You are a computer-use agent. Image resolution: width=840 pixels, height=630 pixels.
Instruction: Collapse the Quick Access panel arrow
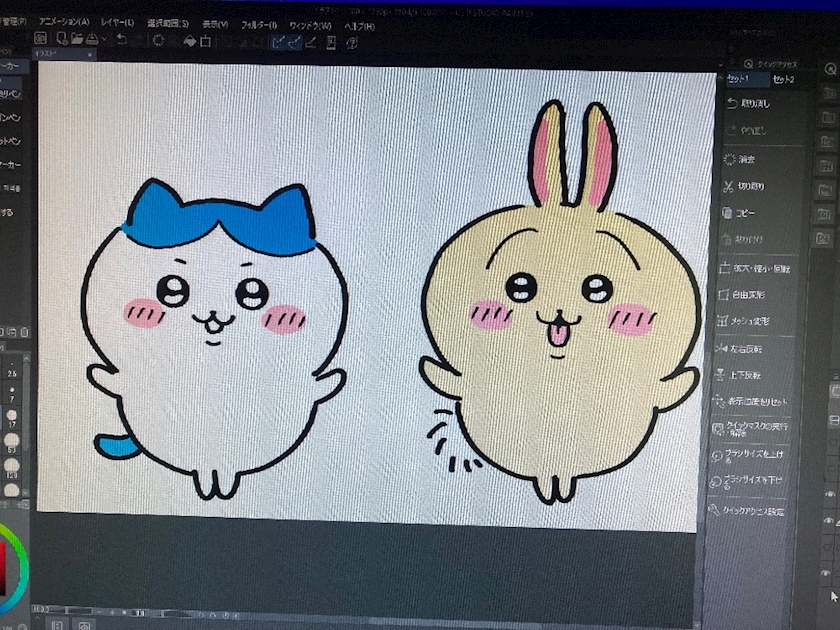720,65
